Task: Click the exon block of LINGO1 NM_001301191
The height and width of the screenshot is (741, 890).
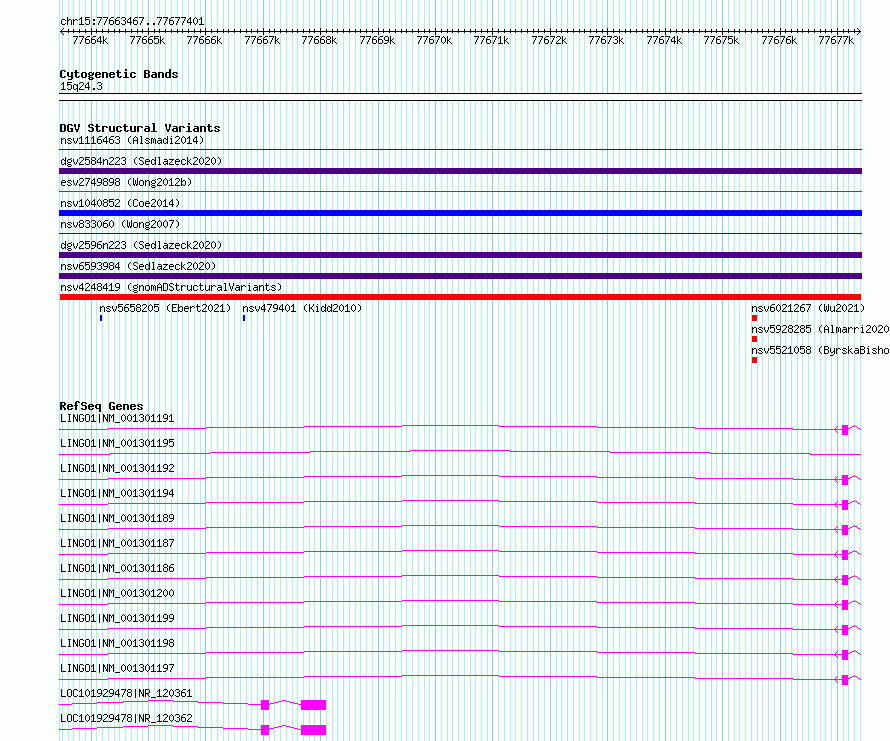Action: (x=845, y=430)
